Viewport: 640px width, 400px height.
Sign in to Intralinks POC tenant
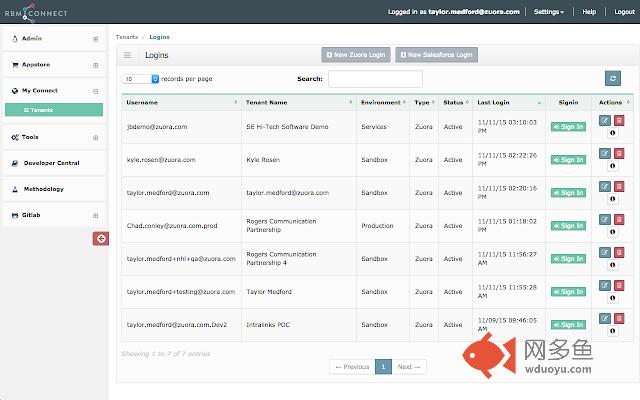click(568, 325)
